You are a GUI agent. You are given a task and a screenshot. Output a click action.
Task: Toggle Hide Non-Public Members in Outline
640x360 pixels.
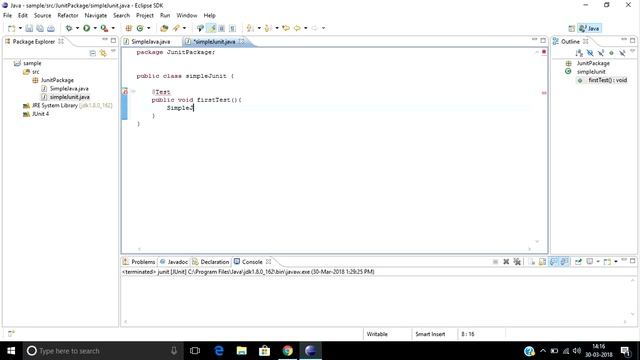(611, 53)
